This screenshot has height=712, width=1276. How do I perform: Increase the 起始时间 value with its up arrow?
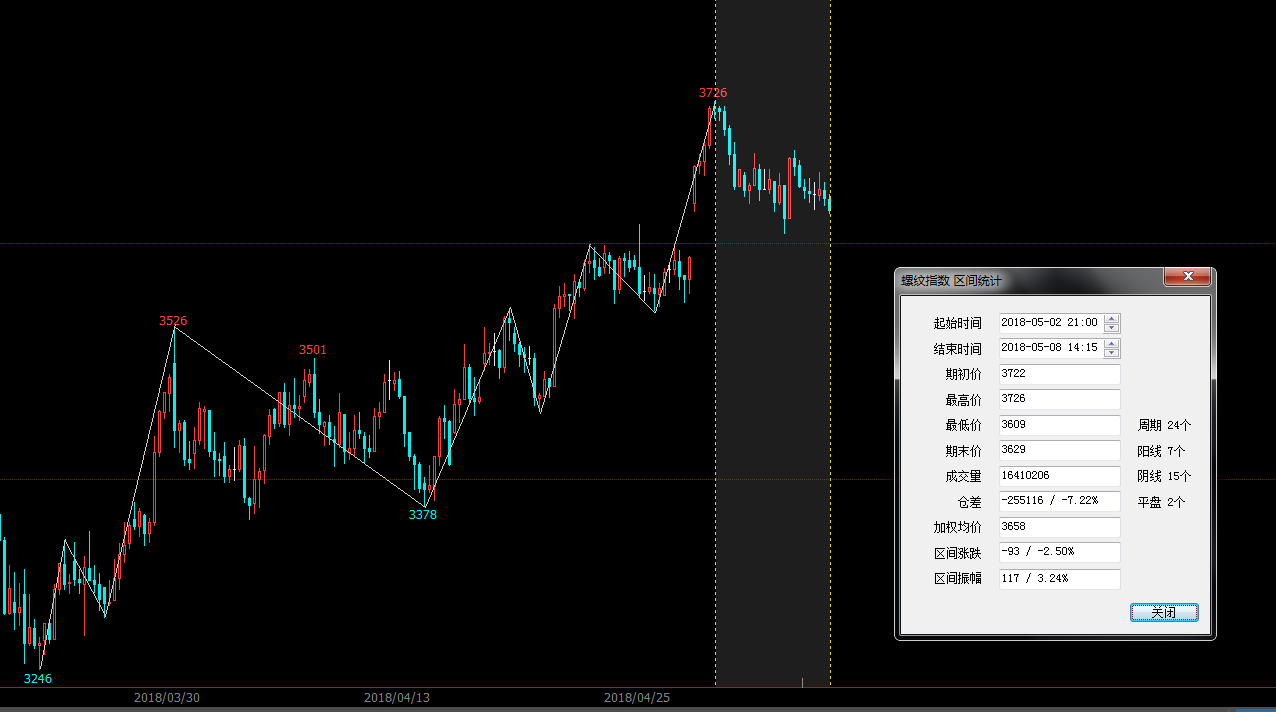click(x=1112, y=318)
